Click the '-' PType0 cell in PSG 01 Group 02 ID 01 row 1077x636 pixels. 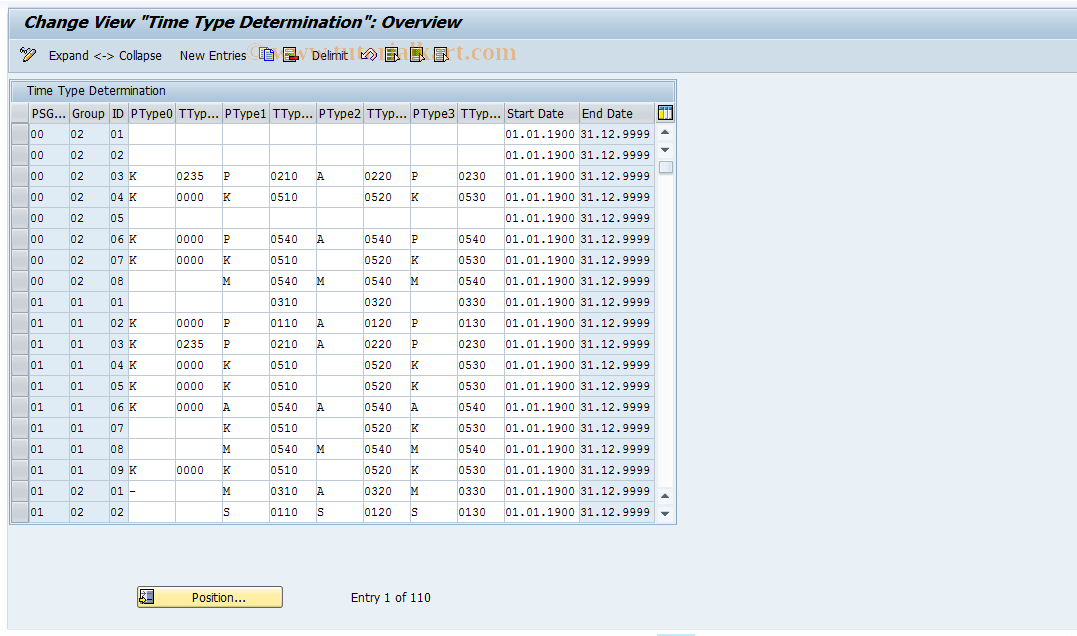[x=152, y=492]
